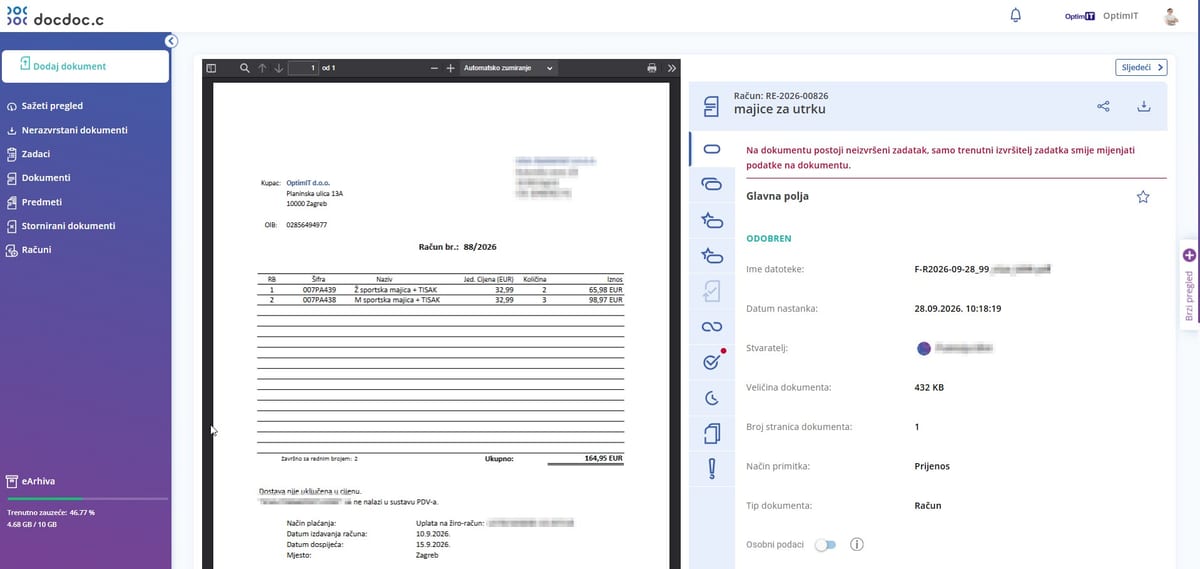Click the row M sportska majica + TISAK

pyautogui.click(x=440, y=299)
